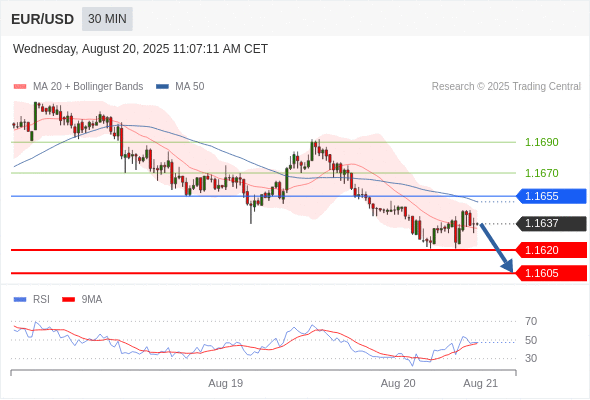590x400 pixels.
Task: Click the blue MA 50 legend swatch
Action: [162, 87]
